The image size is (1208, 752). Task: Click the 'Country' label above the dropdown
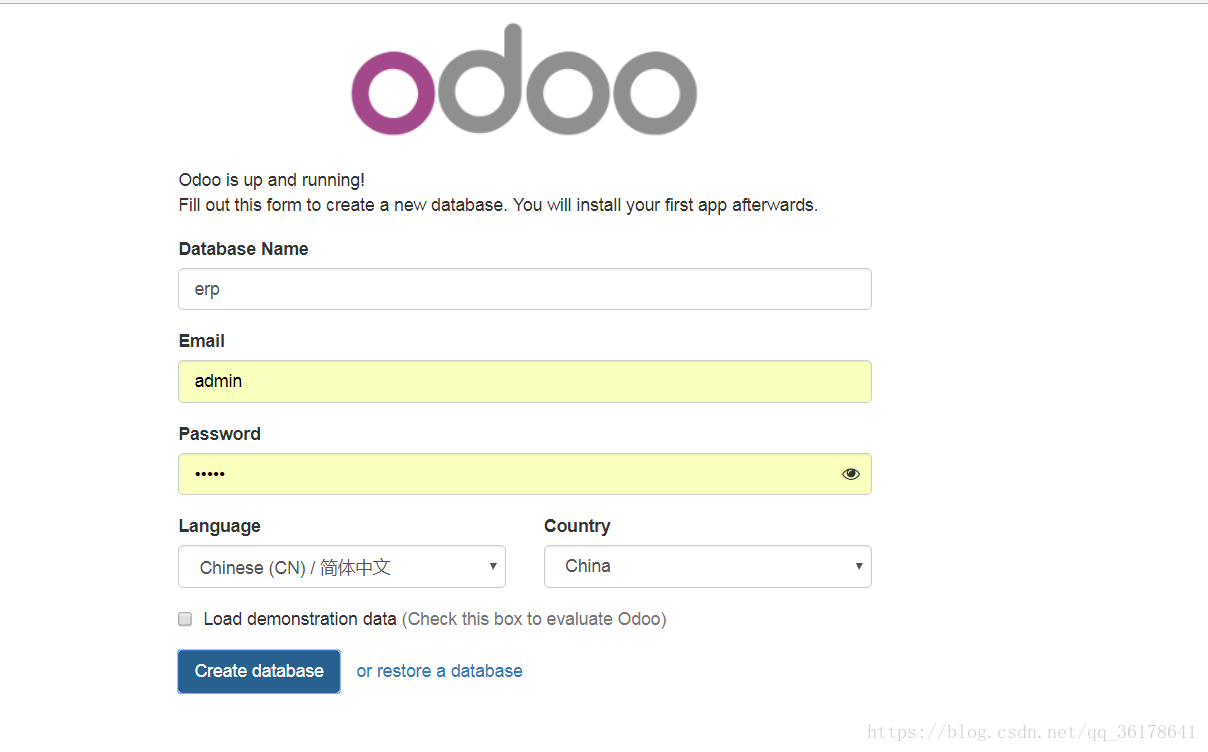(x=577, y=526)
